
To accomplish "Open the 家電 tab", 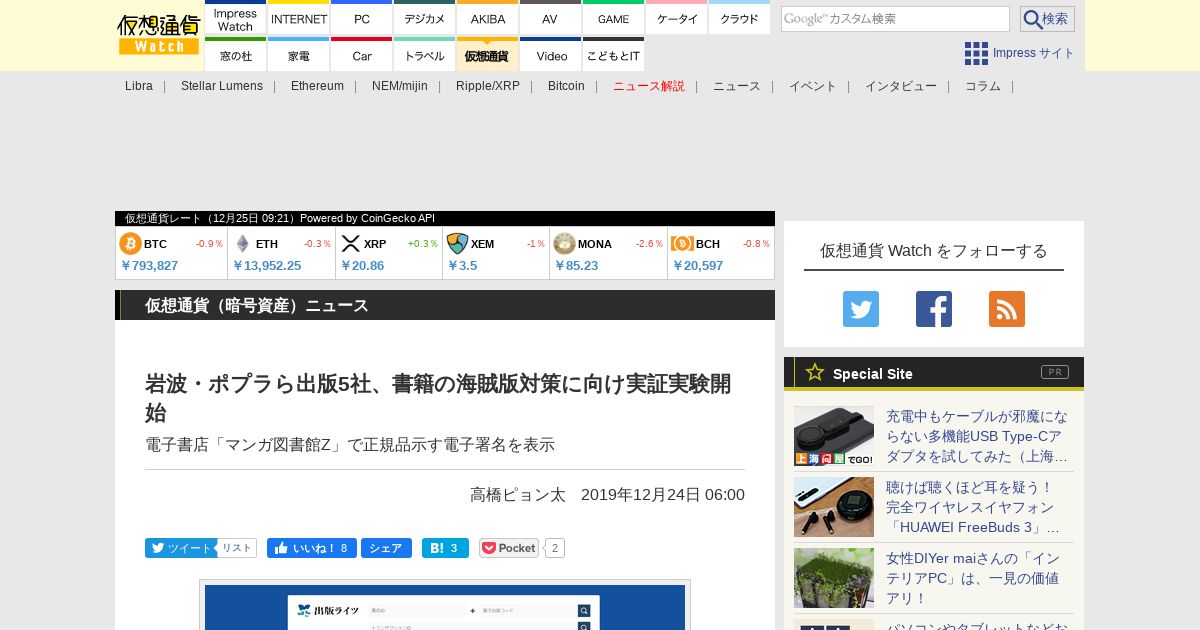I will click(299, 55).
